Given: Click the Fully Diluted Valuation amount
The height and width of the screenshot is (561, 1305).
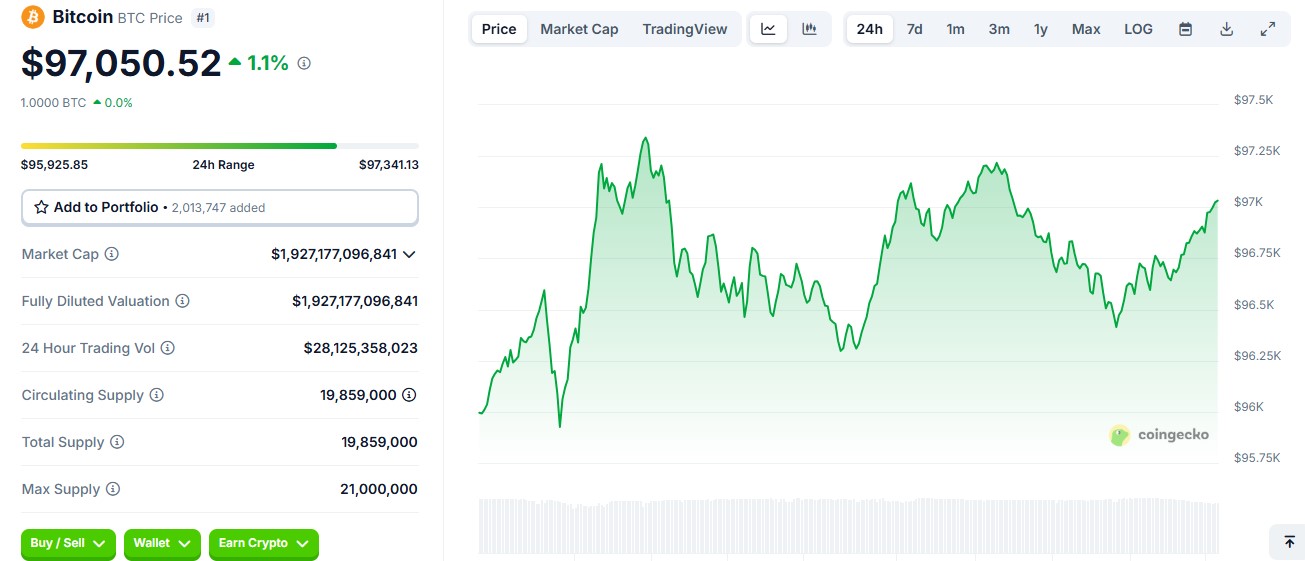Looking at the screenshot, I should (355, 301).
